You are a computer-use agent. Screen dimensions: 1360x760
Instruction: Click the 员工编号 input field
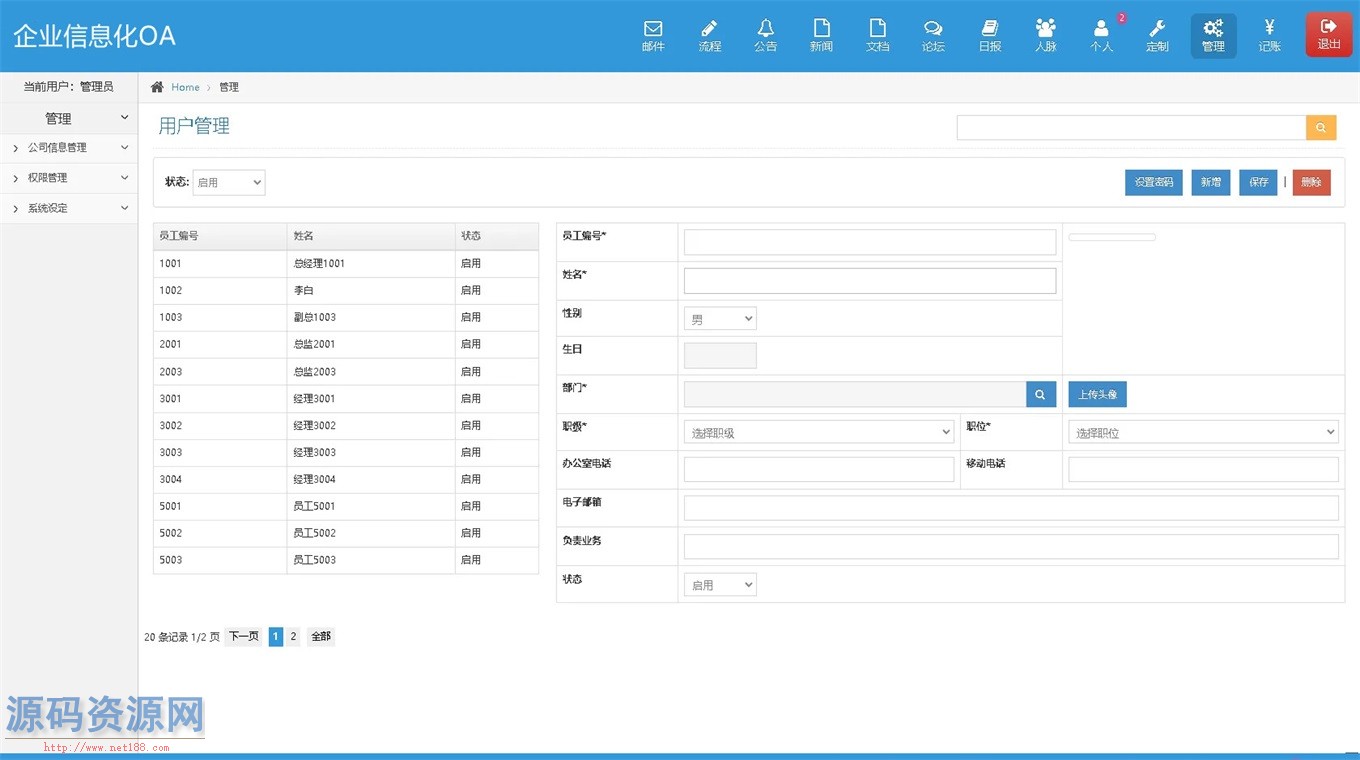(x=869, y=242)
